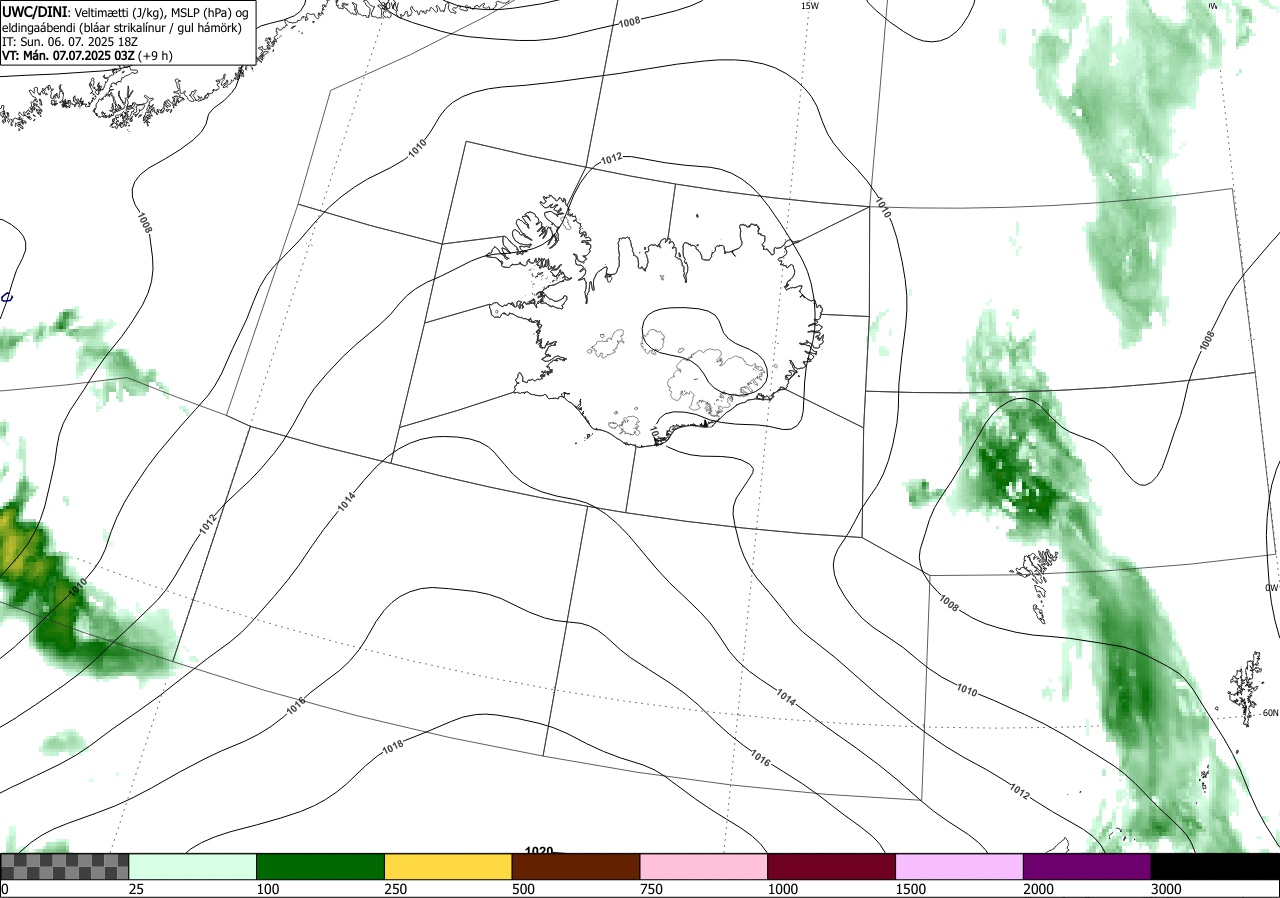Viewport: 1280px width, 898px height.
Task: Click the valid time 'VT: Mán. 07.07.2025 03Z'
Action: click(67, 56)
